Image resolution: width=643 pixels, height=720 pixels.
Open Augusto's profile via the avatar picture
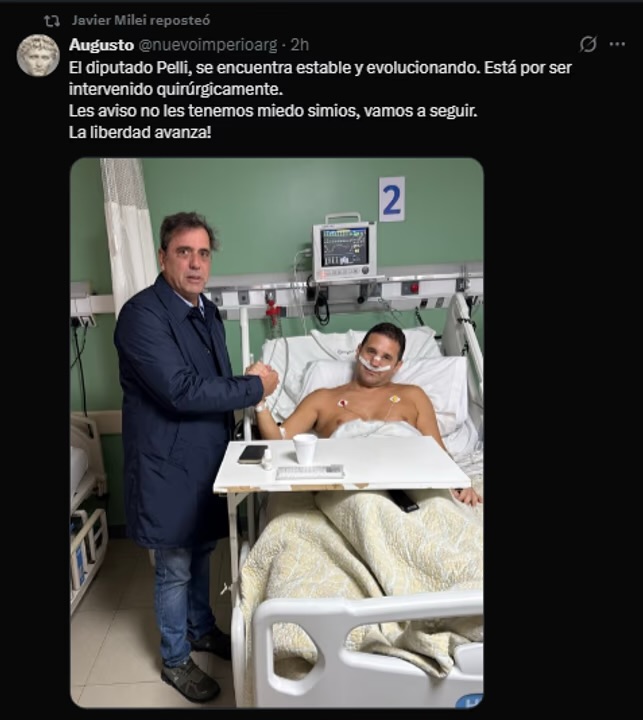pyautogui.click(x=38, y=55)
